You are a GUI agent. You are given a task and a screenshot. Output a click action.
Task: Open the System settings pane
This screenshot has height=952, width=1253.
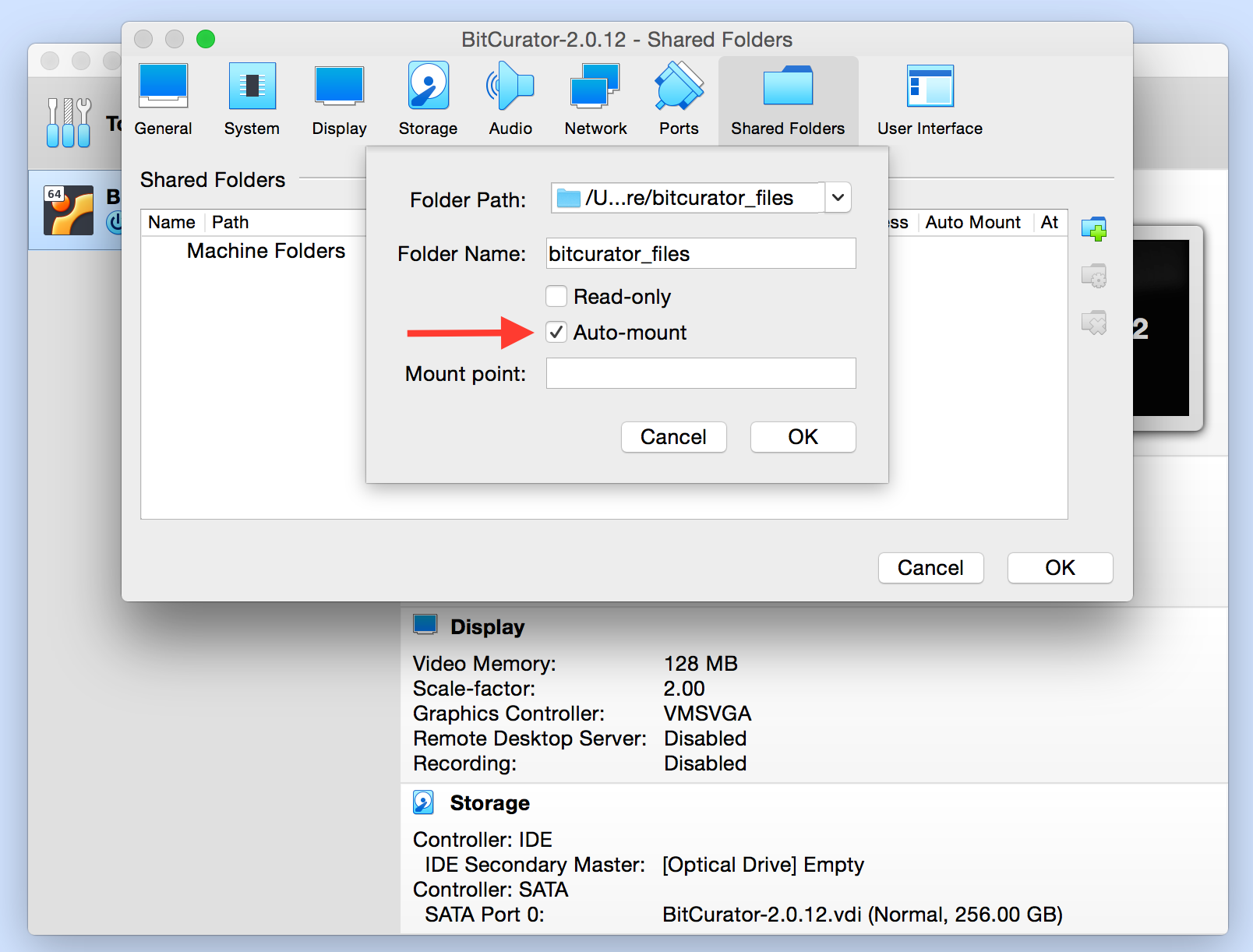point(252,100)
